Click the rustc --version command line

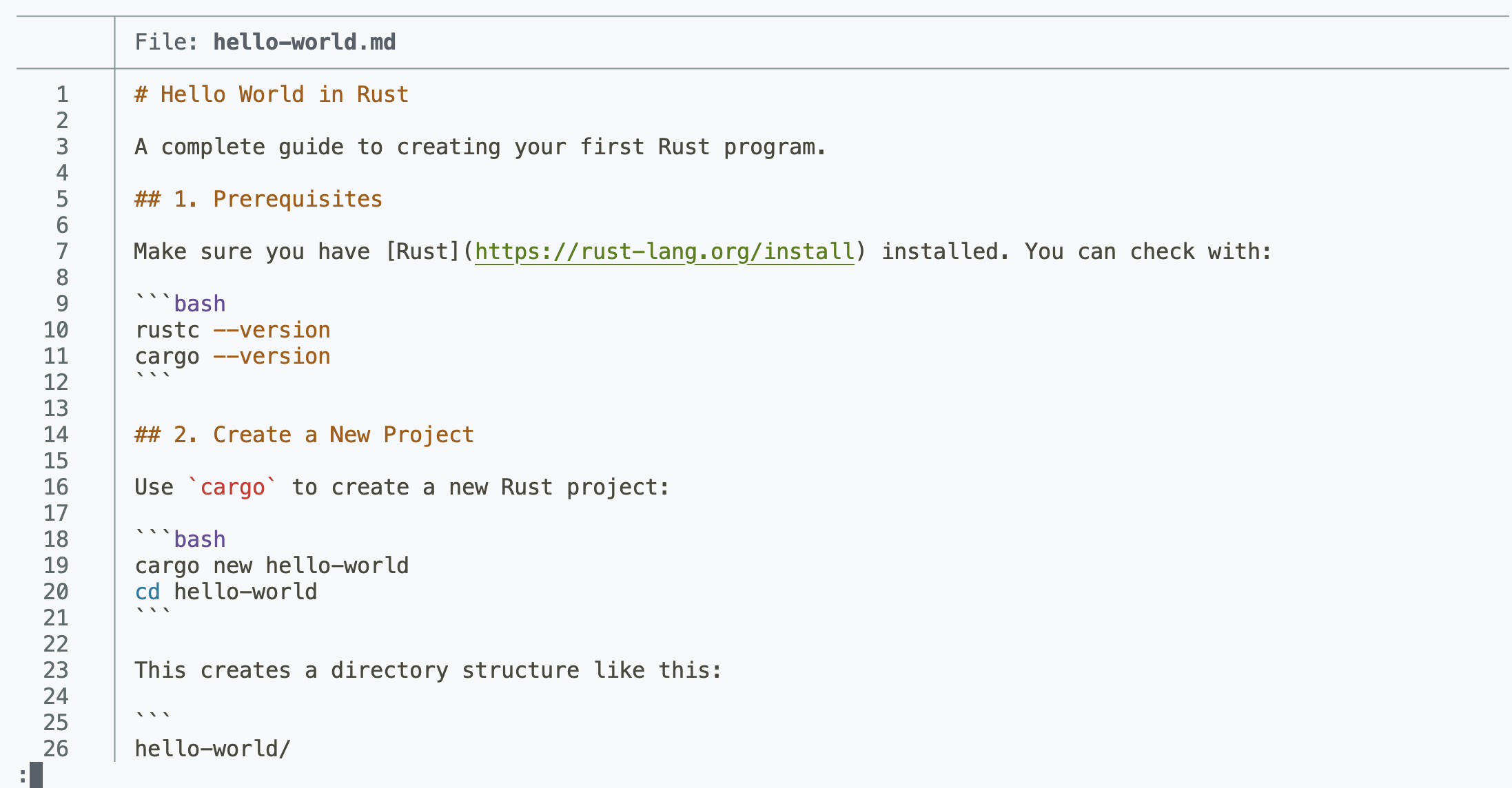click(x=232, y=330)
